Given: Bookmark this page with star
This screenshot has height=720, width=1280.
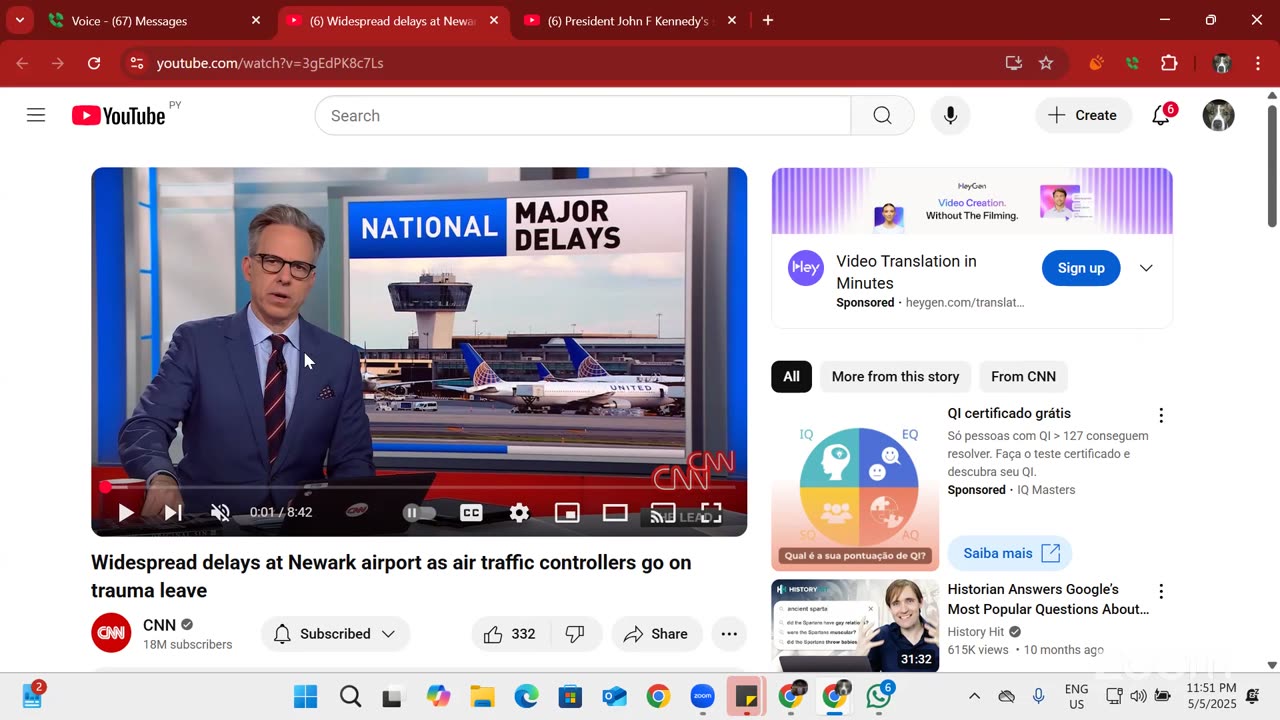Looking at the screenshot, I should point(1046,63).
